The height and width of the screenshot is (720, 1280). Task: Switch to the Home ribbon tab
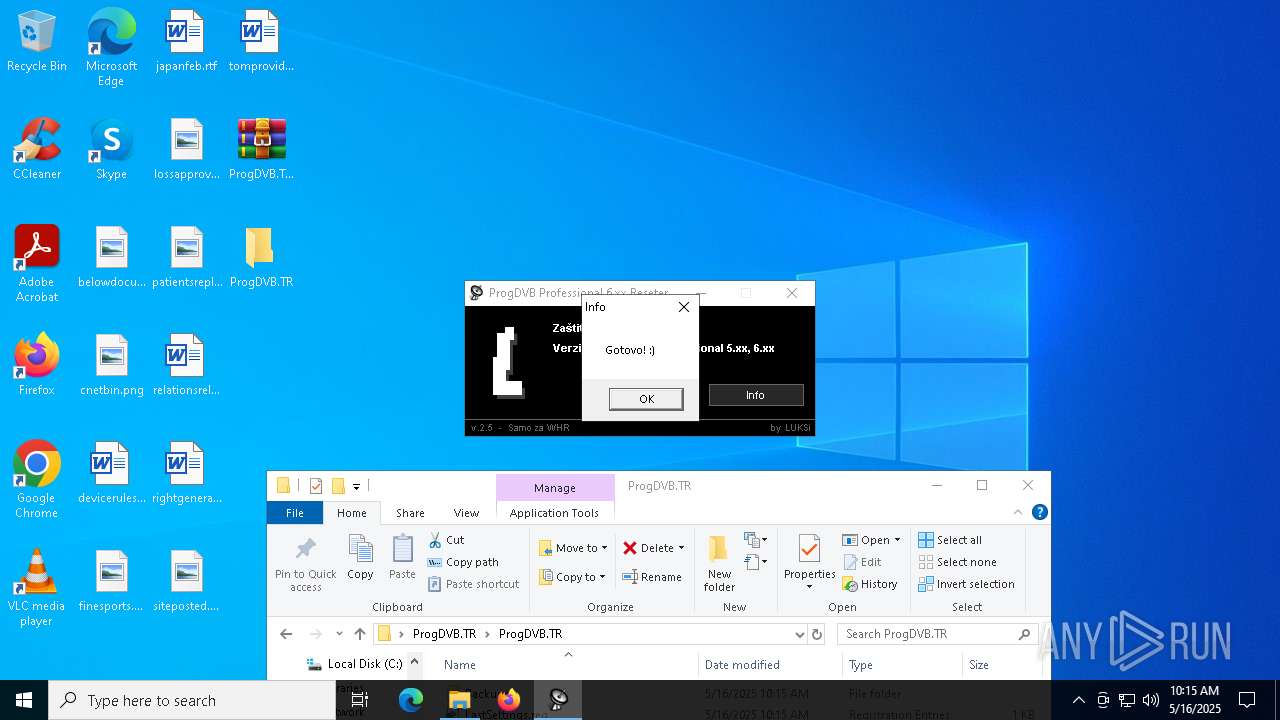coord(352,513)
